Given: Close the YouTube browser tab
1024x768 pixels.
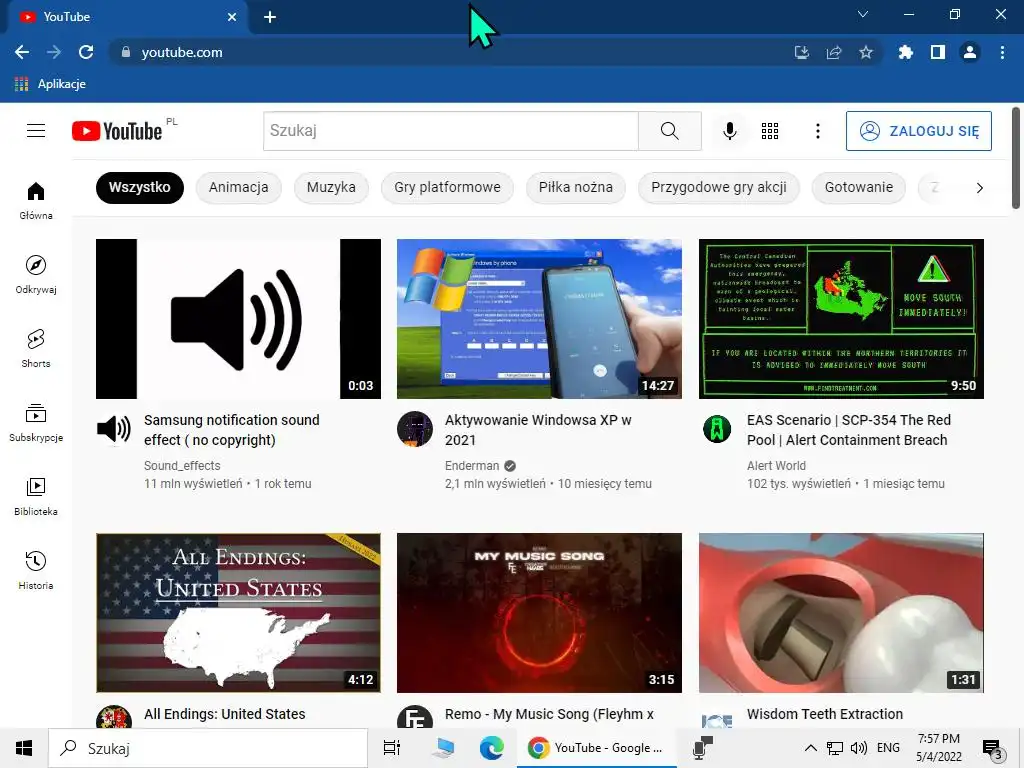Looking at the screenshot, I should click(232, 17).
